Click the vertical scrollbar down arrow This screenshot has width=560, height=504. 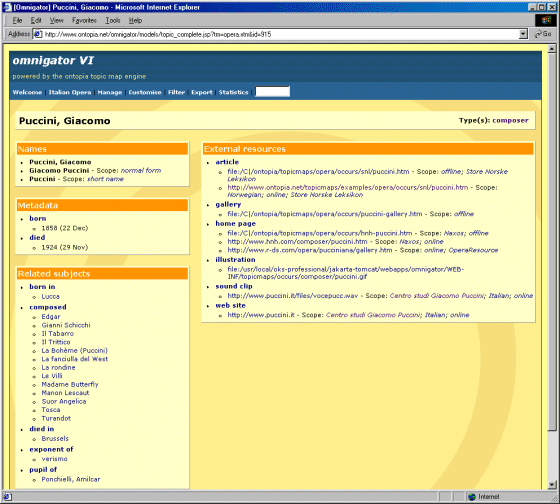[552, 485]
